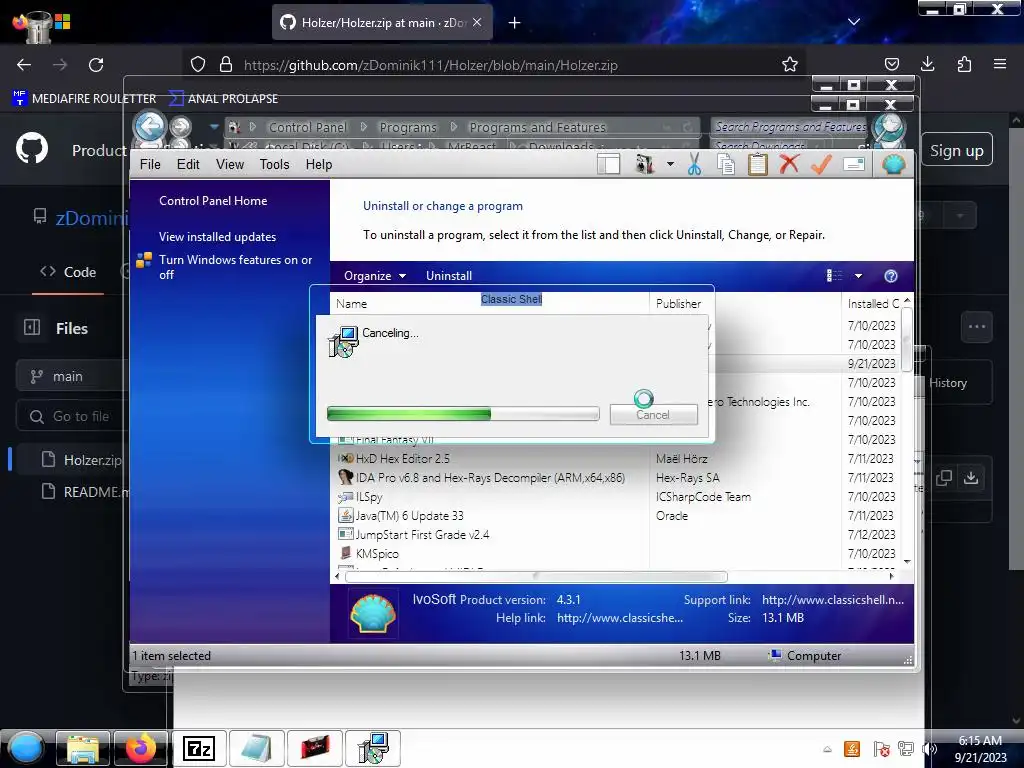Open the View menu
Screen dimensions: 1024x768
click(230, 165)
